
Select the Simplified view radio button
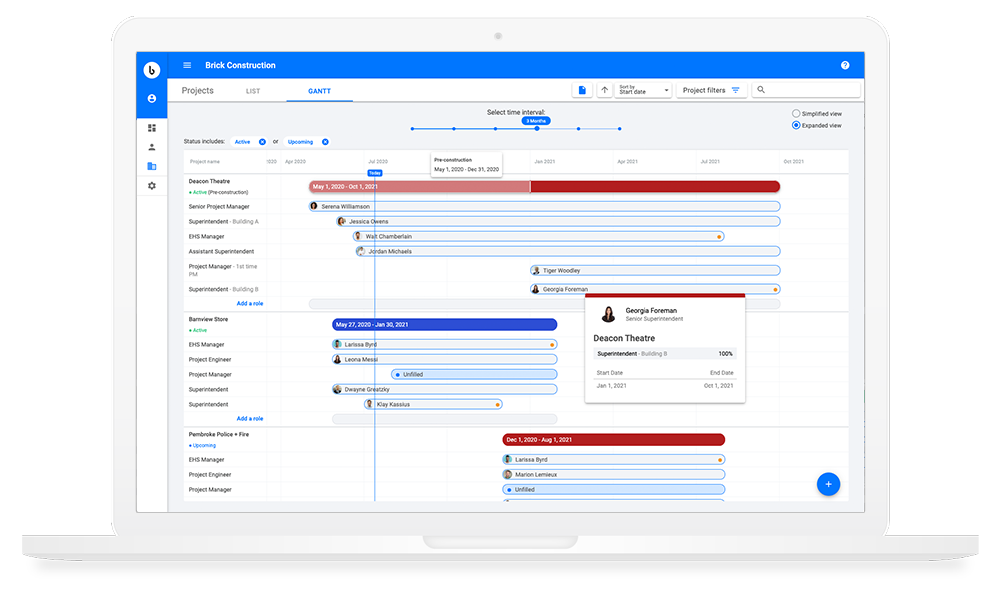[x=796, y=114]
